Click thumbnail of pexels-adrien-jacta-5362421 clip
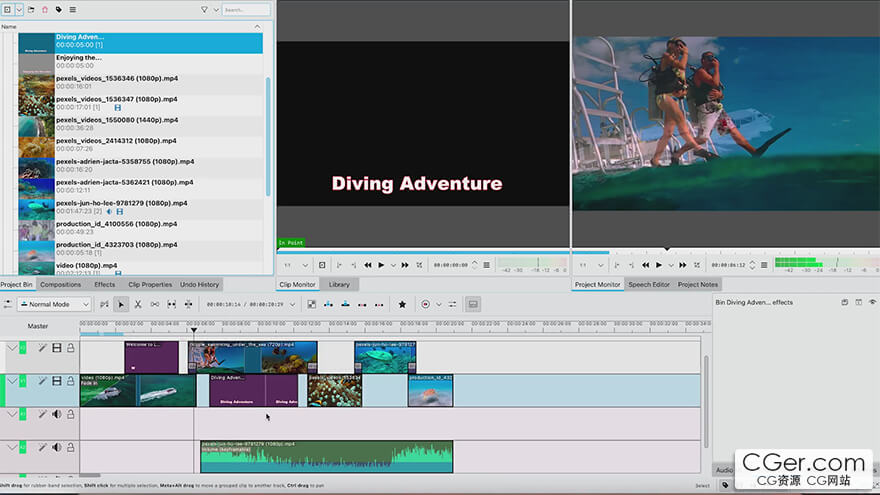The height and width of the screenshot is (495, 880). pos(36,189)
